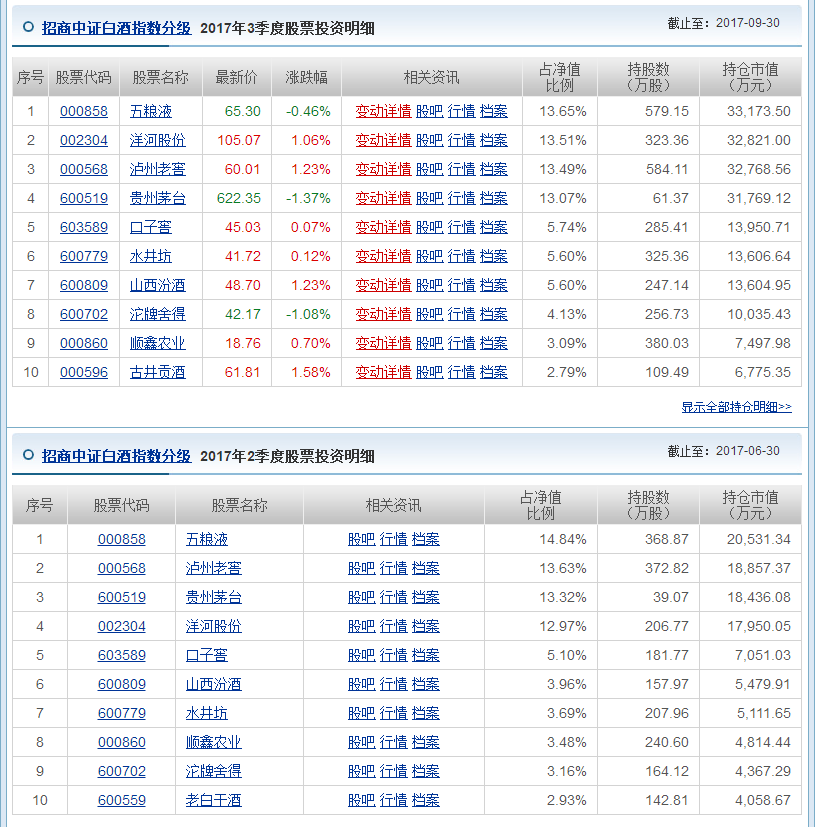Viewport: 819px width, 827px height.
Task: Open 股吧 for 顺鑫农业 in Q2 table
Action: coord(359,742)
